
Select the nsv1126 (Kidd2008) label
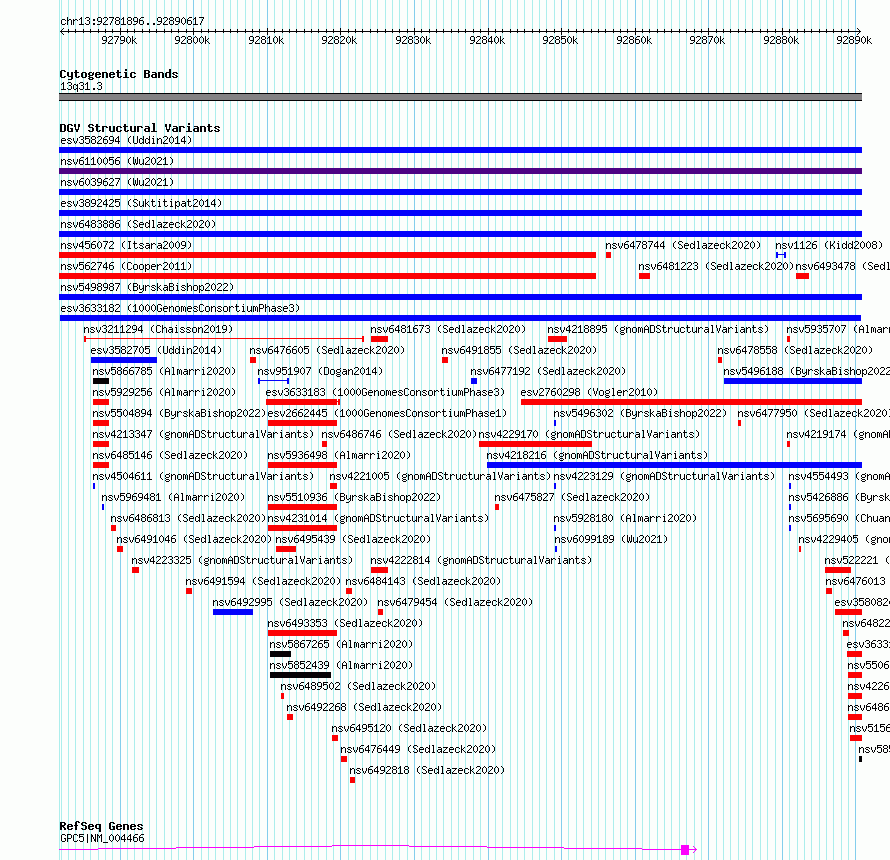(x=829, y=245)
